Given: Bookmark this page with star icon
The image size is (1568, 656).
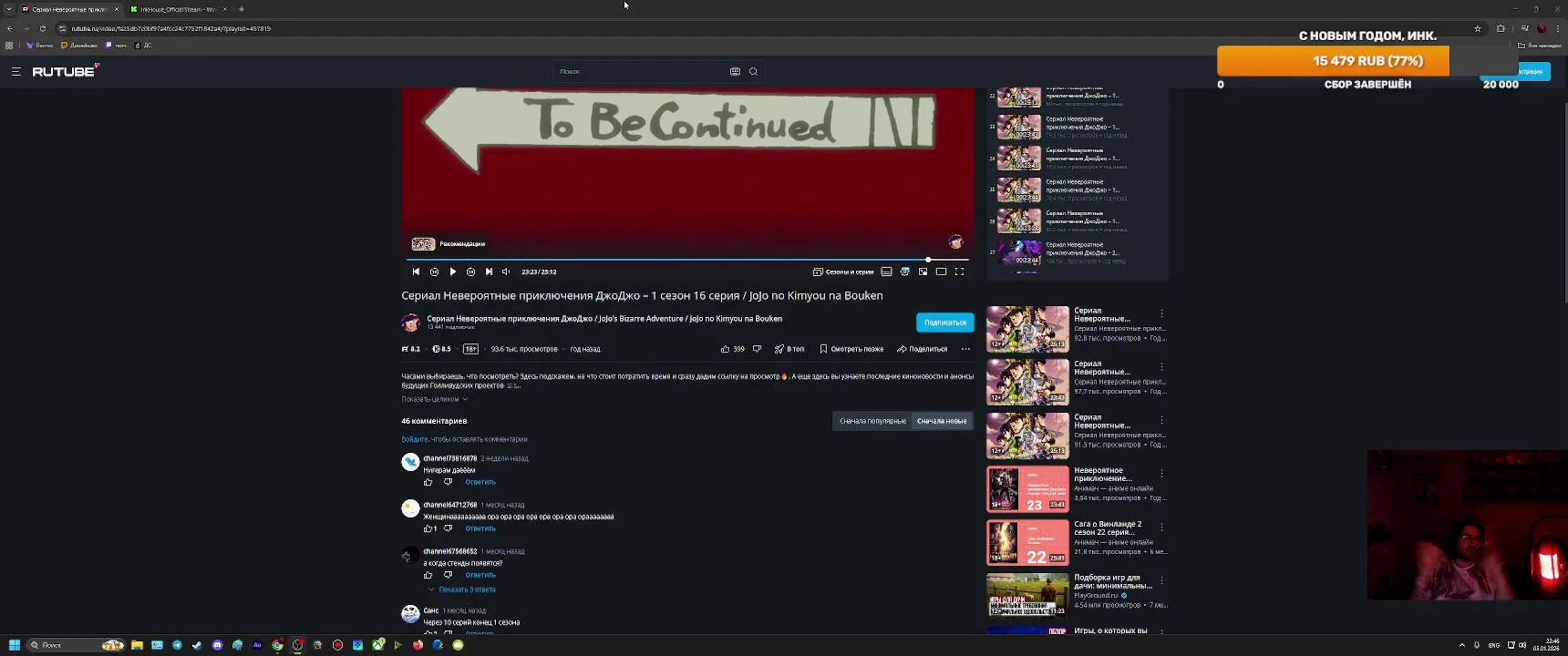Looking at the screenshot, I should coord(1478,28).
